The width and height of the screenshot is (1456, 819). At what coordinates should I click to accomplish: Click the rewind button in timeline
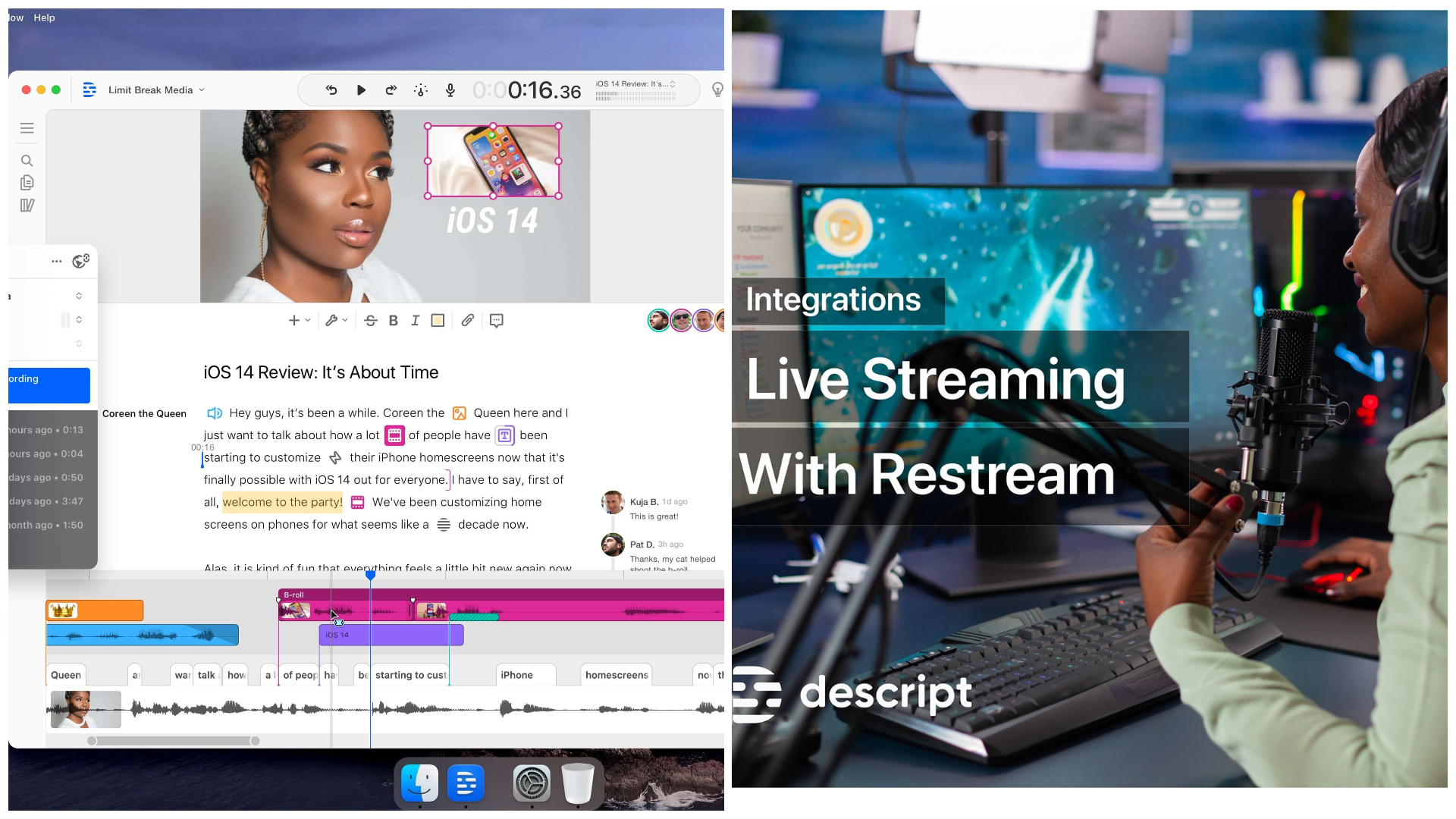(x=332, y=90)
